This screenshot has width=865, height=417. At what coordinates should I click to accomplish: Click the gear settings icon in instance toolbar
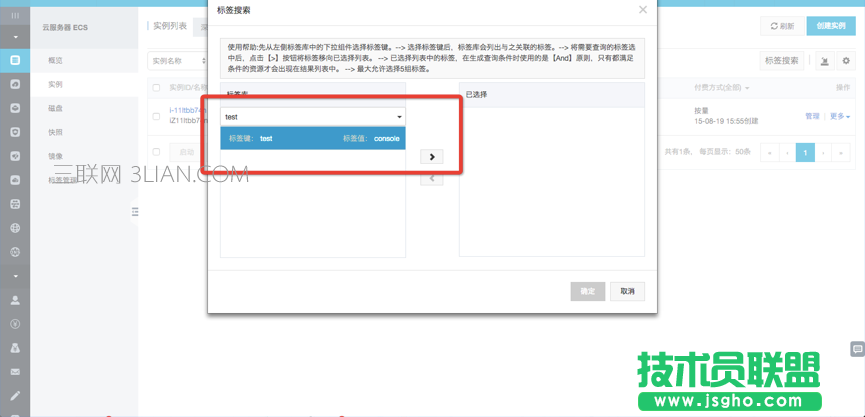(846, 61)
